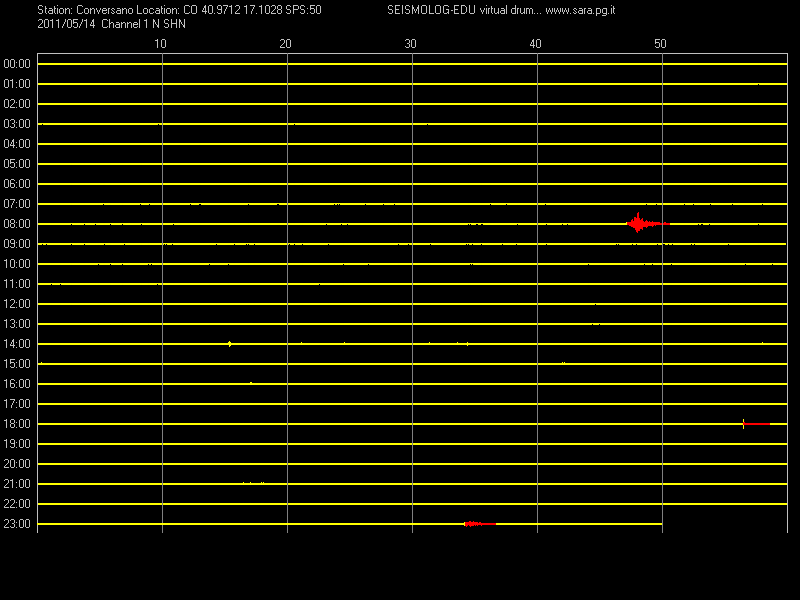Click the 16:00 hour label
Viewport: 800px width, 600px height.
(x=17, y=384)
